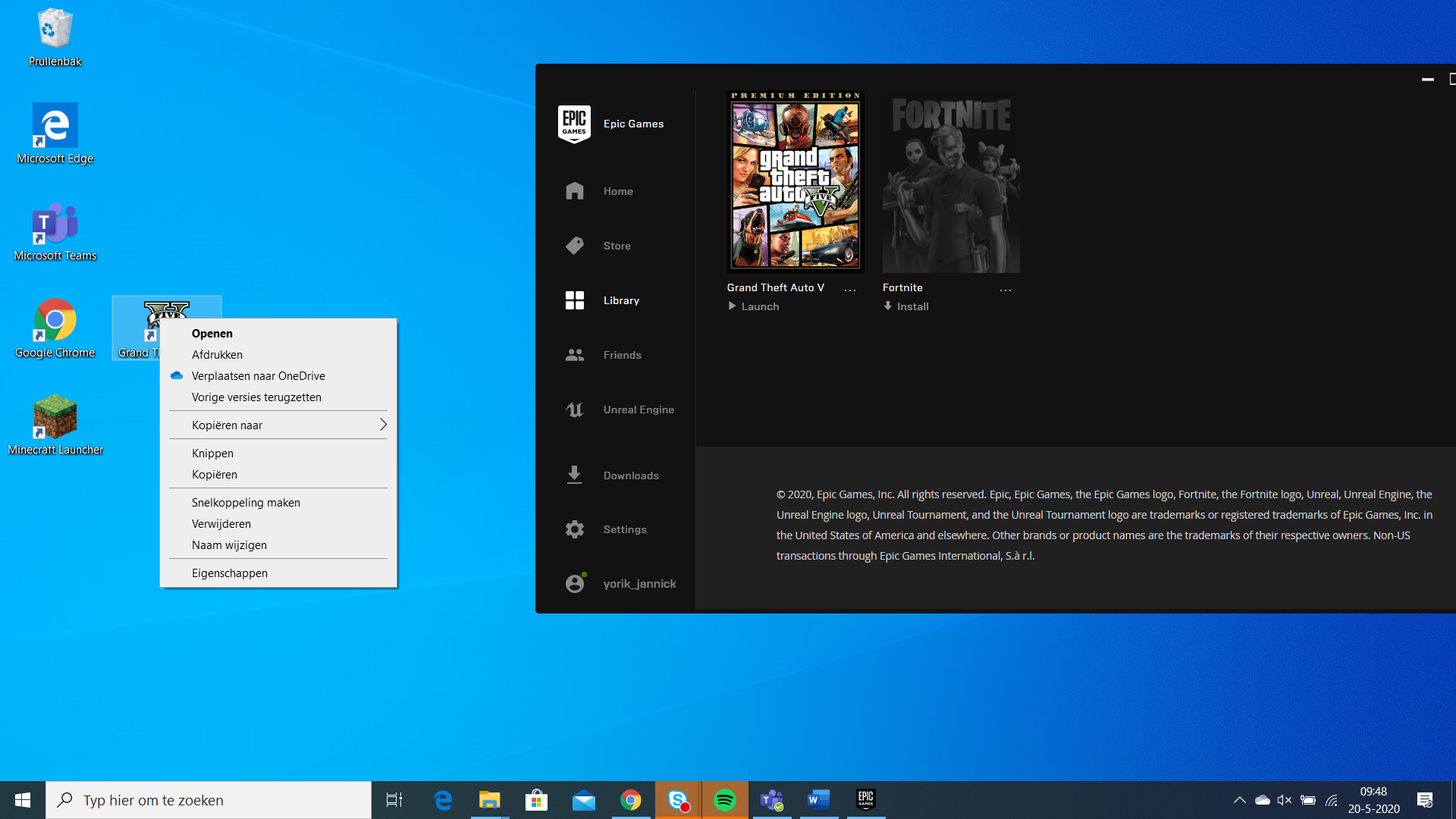Choose 'Eigenschappen' from the context menu
The height and width of the screenshot is (819, 1456).
230,573
